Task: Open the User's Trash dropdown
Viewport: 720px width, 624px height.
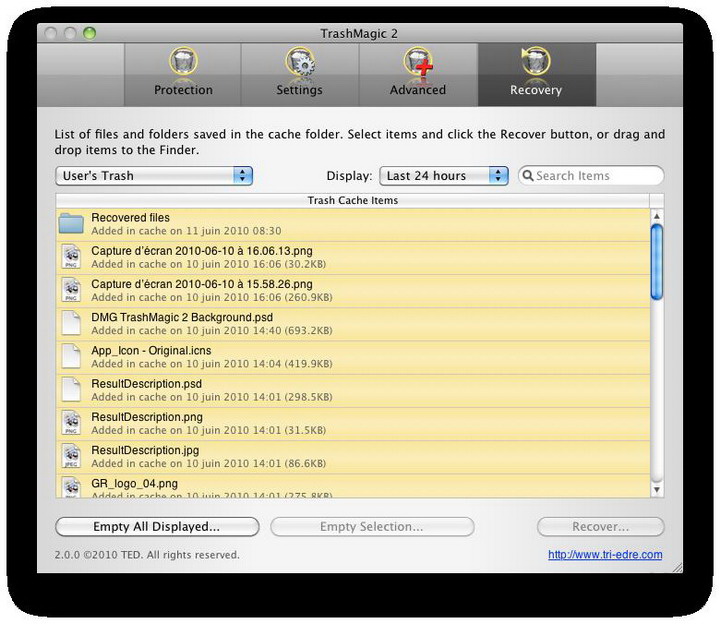Action: coord(154,176)
